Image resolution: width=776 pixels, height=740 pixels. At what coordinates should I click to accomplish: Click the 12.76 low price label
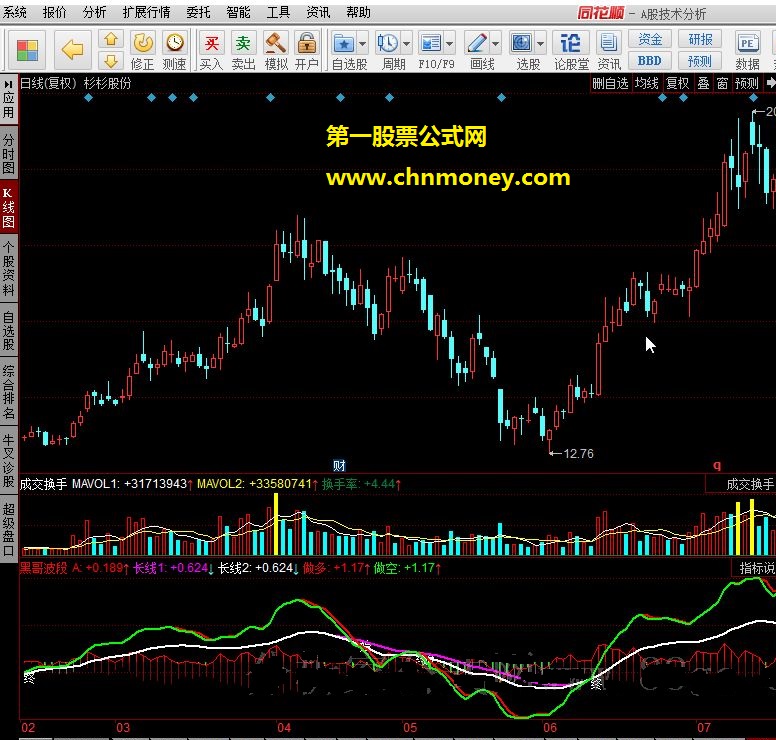578,453
